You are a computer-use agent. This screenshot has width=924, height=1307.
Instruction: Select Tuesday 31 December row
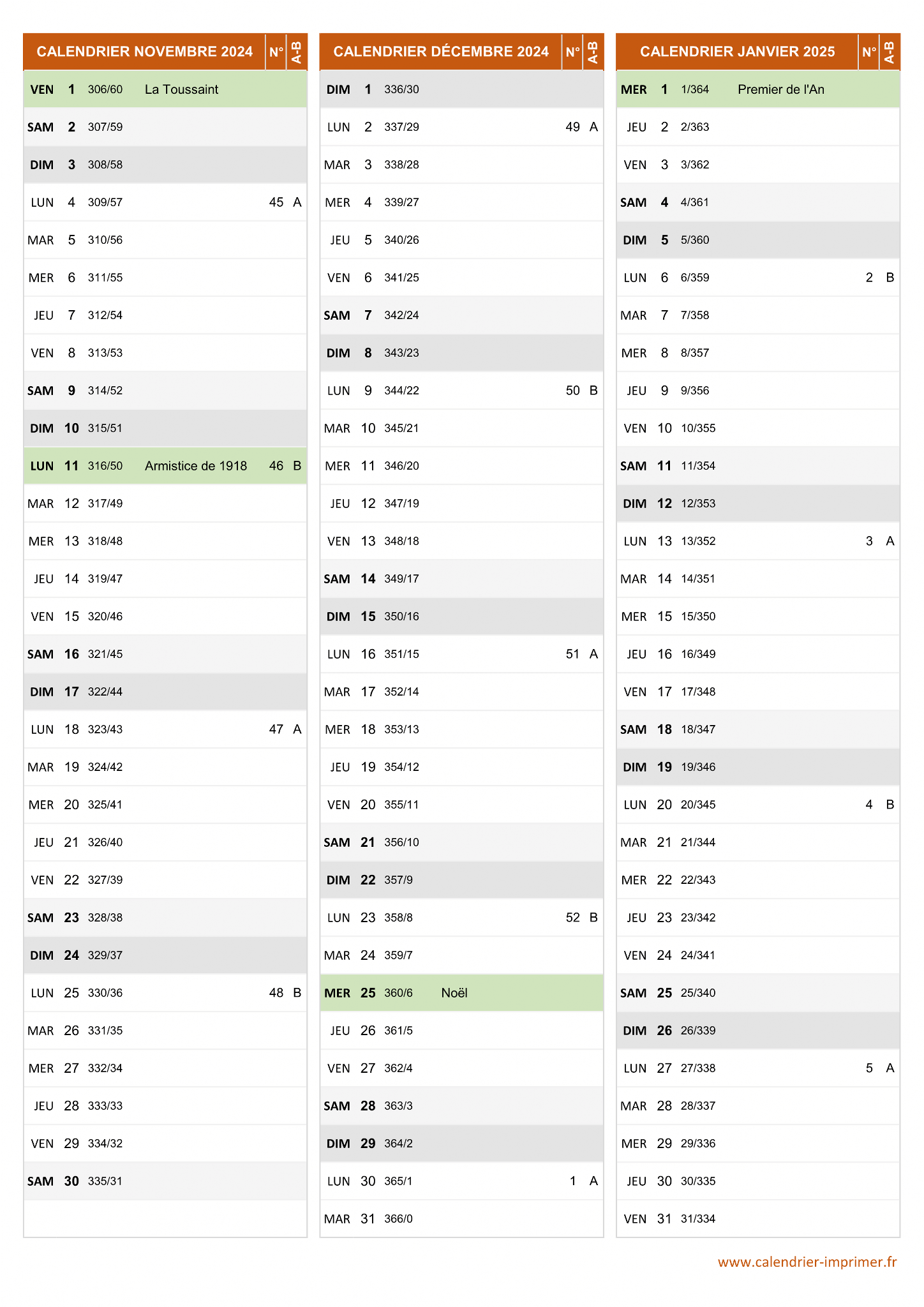coord(461,1219)
